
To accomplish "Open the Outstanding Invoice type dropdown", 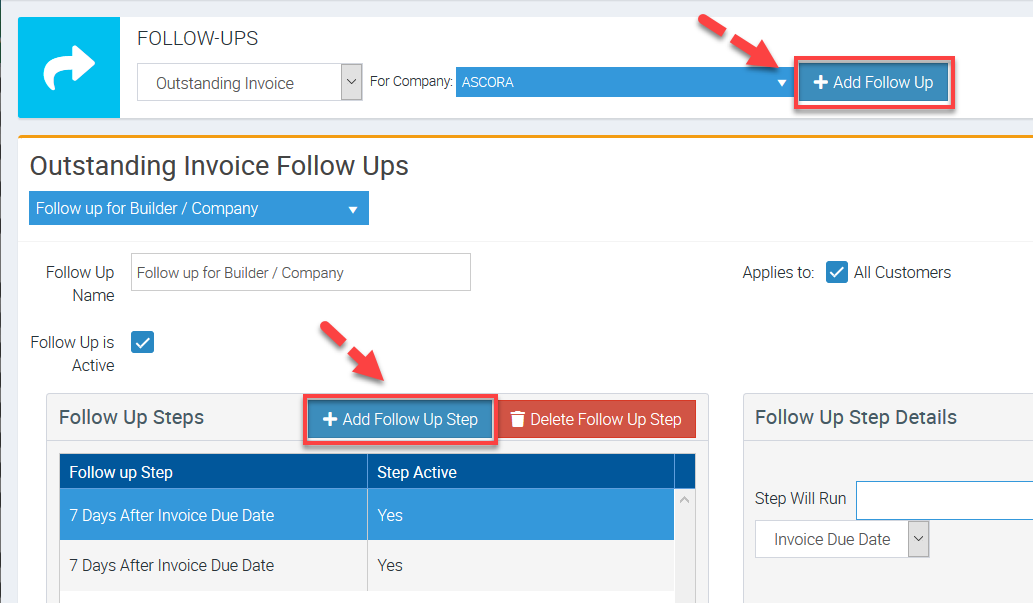I will click(x=351, y=83).
